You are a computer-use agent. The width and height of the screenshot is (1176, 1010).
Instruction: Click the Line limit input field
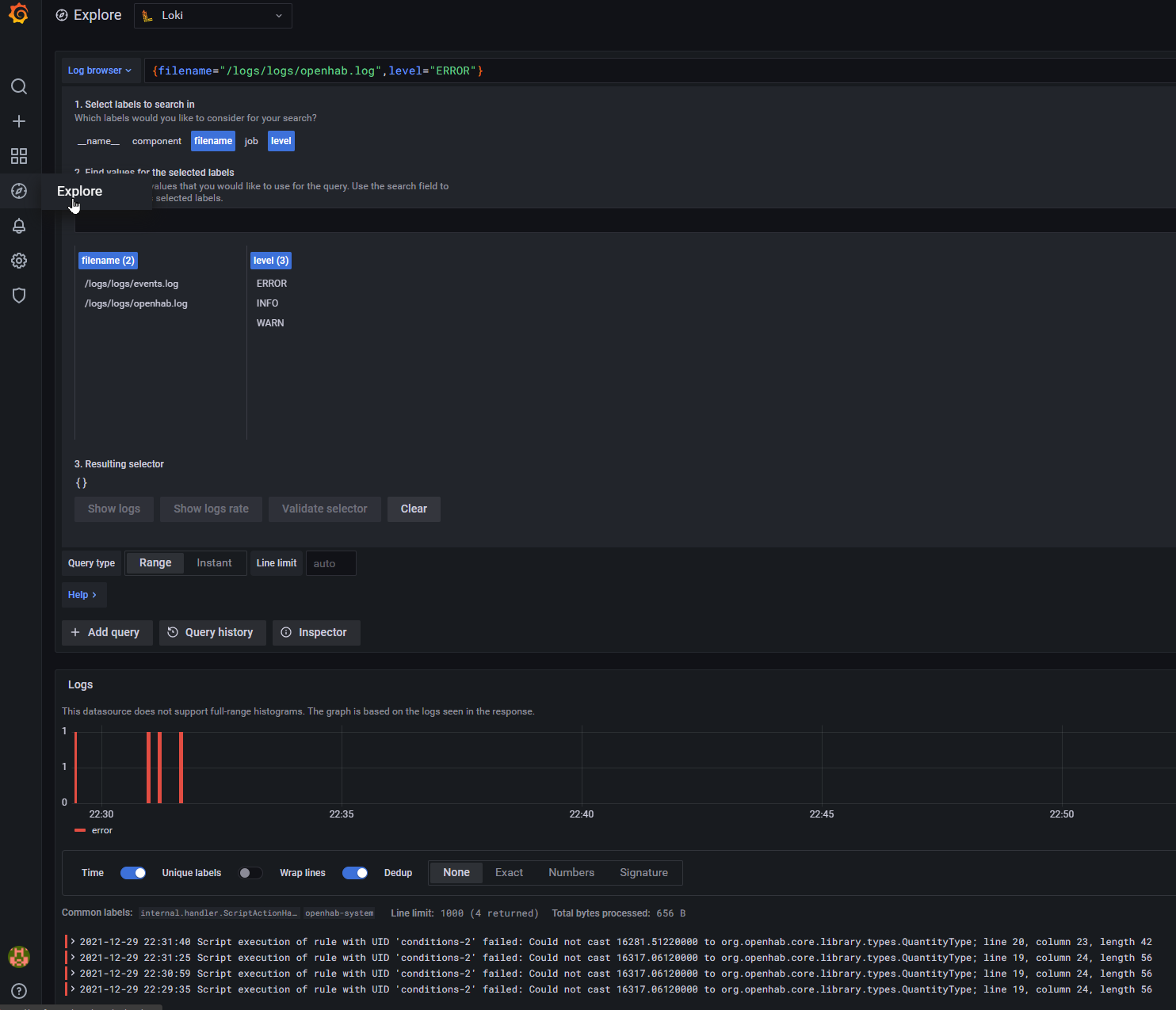330,564
